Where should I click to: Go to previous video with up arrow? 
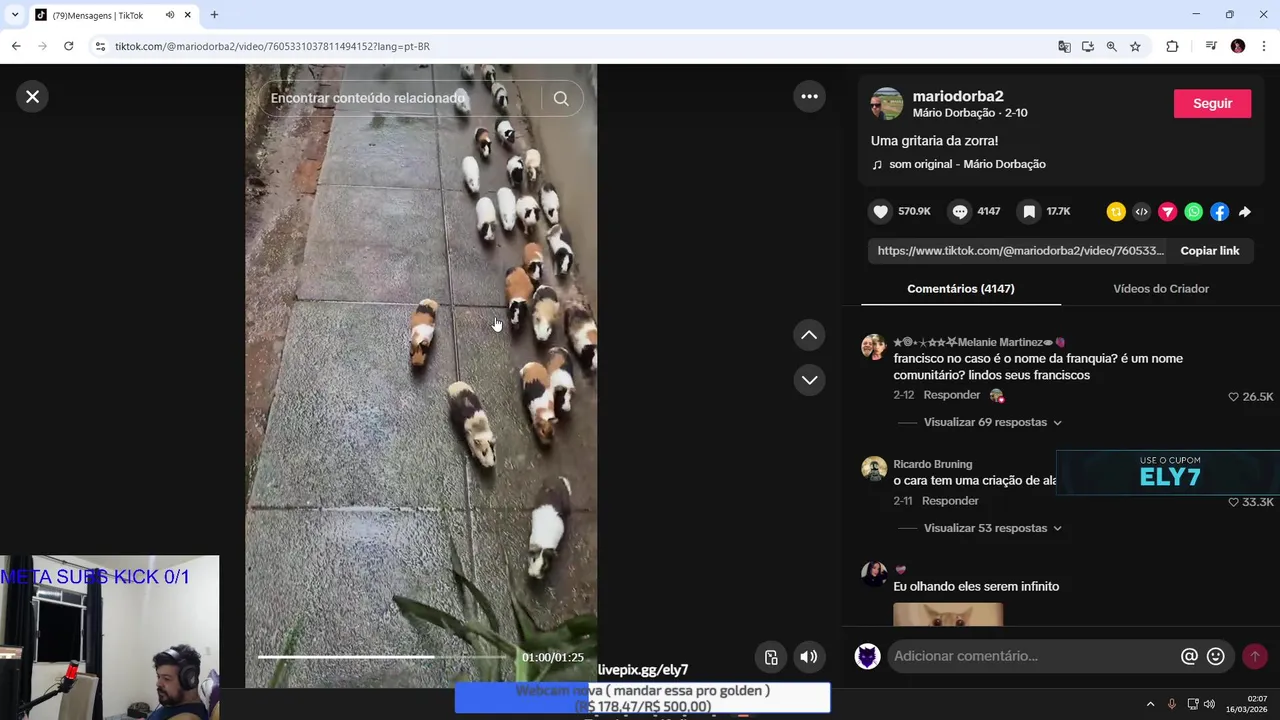click(809, 335)
